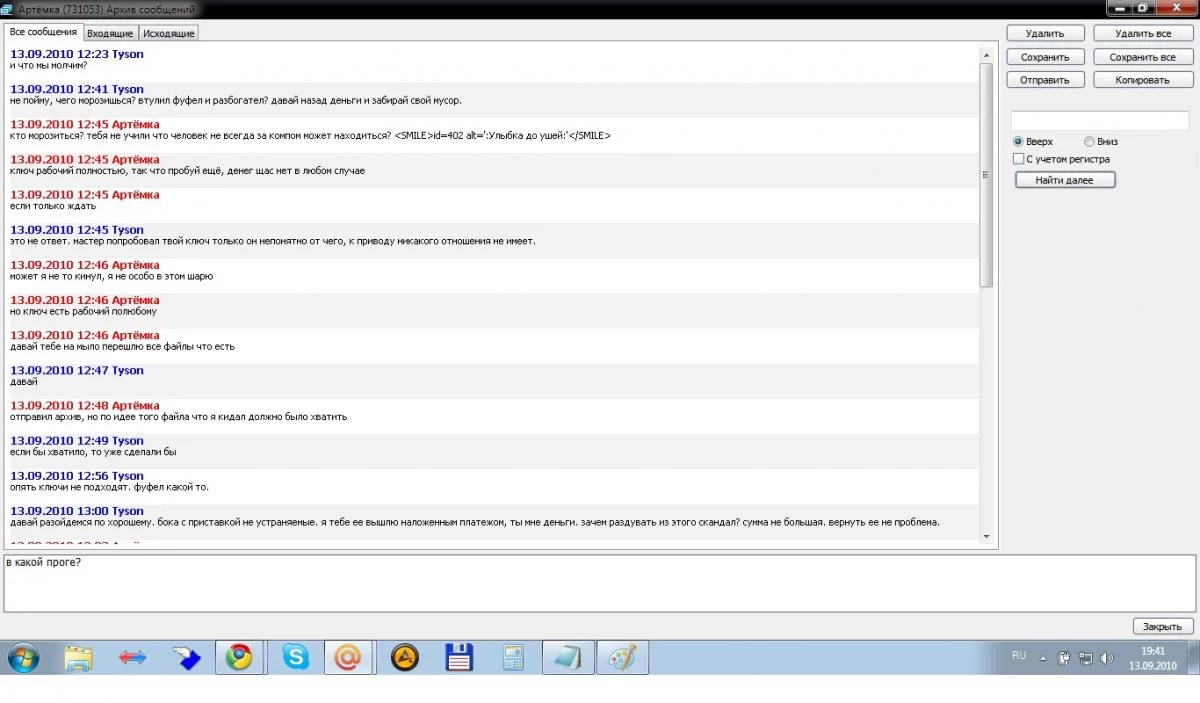Switch to Google Chrome in taskbar
This screenshot has width=1200, height=703.
239,658
